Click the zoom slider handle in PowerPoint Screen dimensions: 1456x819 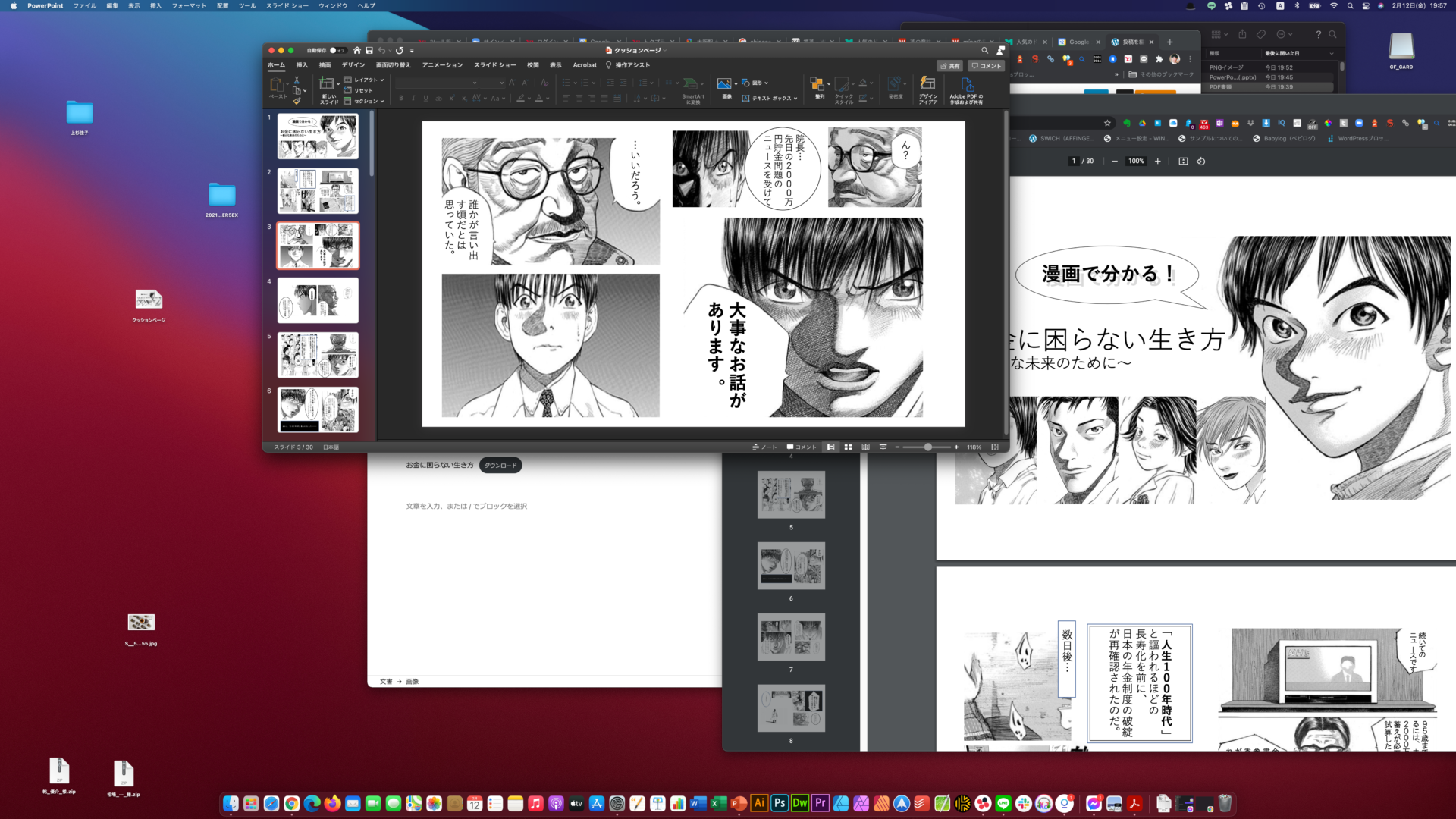tap(927, 447)
